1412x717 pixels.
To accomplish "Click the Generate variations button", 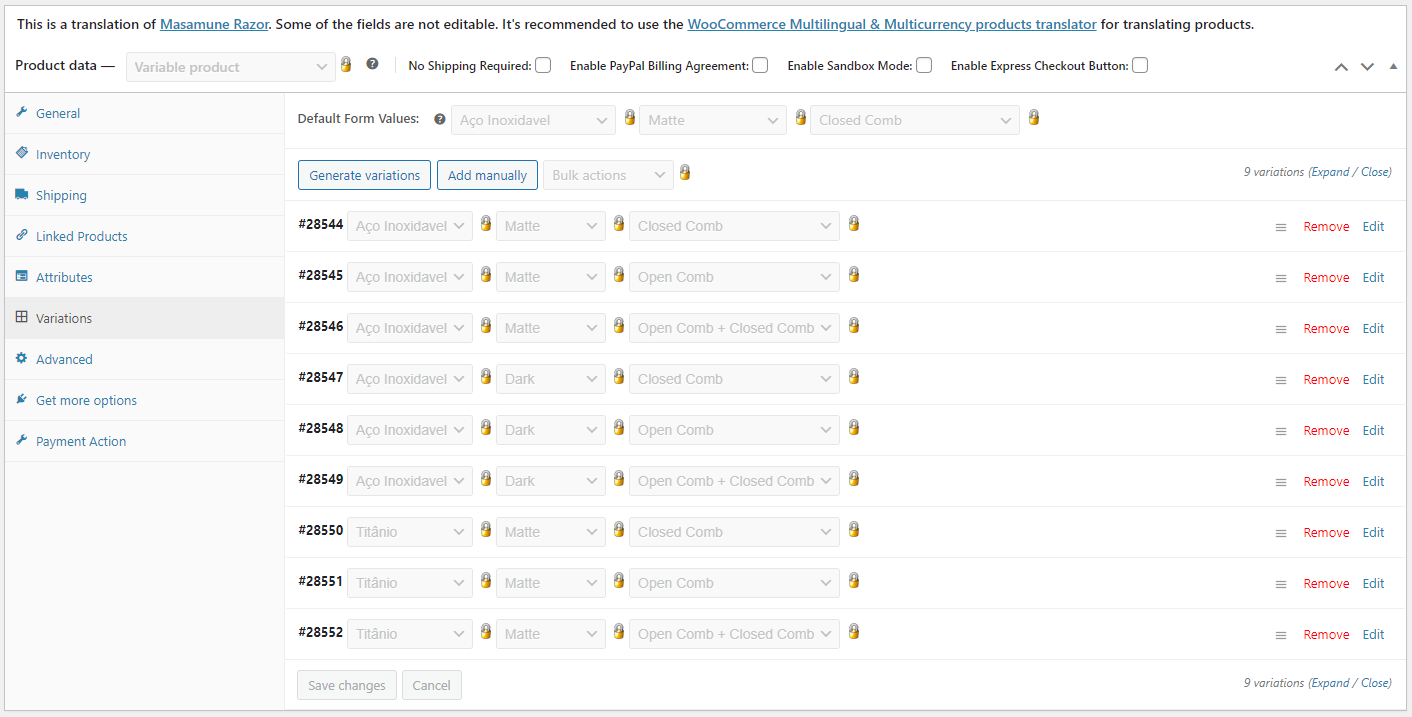I will [x=364, y=175].
